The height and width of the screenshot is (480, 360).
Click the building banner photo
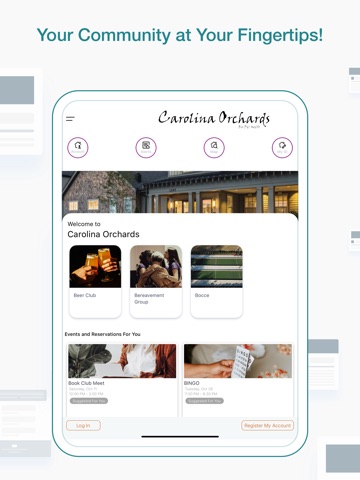180,193
